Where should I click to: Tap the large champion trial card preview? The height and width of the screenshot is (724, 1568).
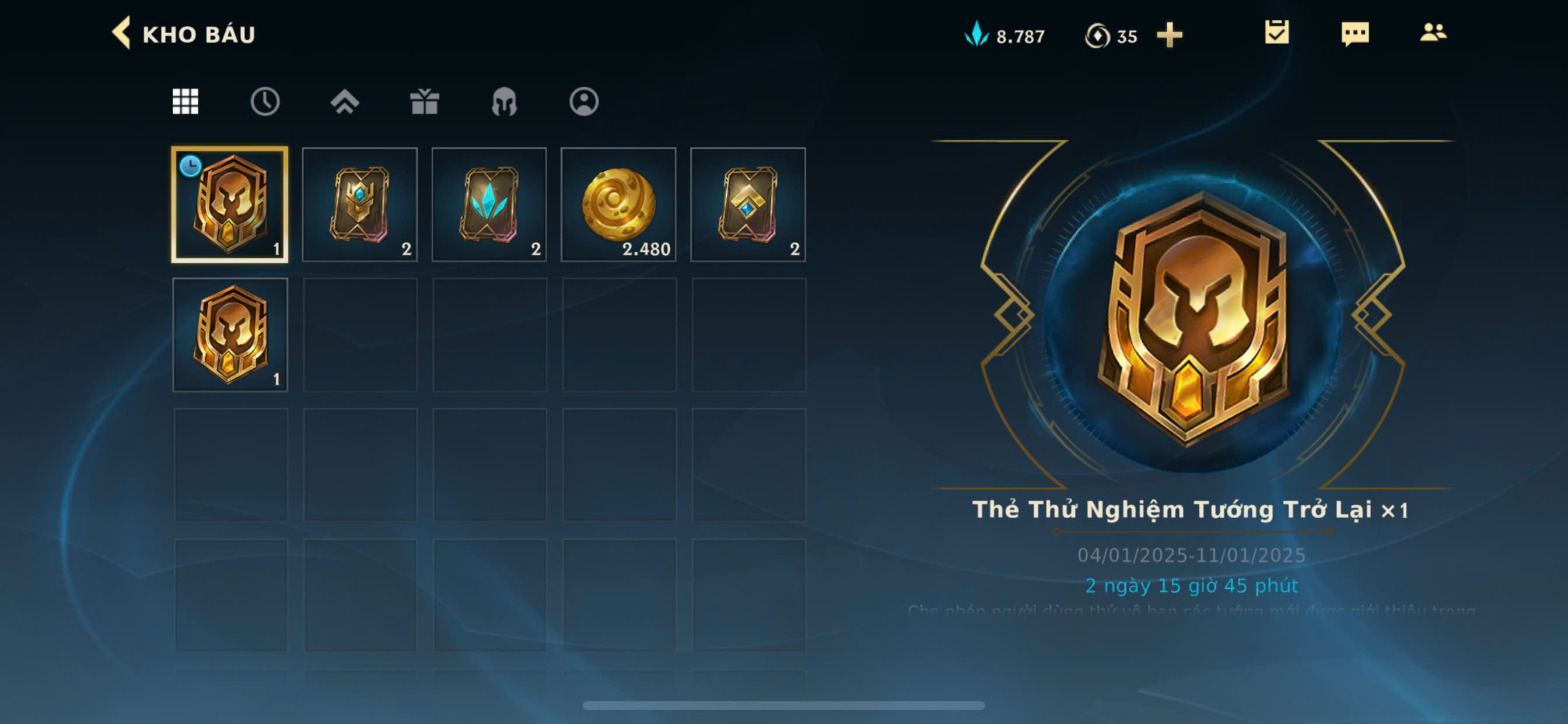(x=1194, y=318)
